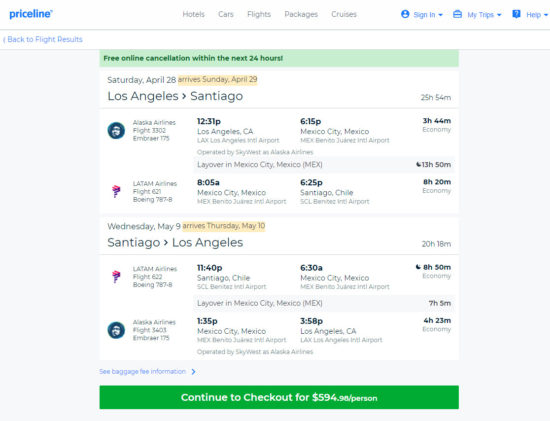550x421 pixels.
Task: Expand the My Trips dropdown
Action: 499,15
